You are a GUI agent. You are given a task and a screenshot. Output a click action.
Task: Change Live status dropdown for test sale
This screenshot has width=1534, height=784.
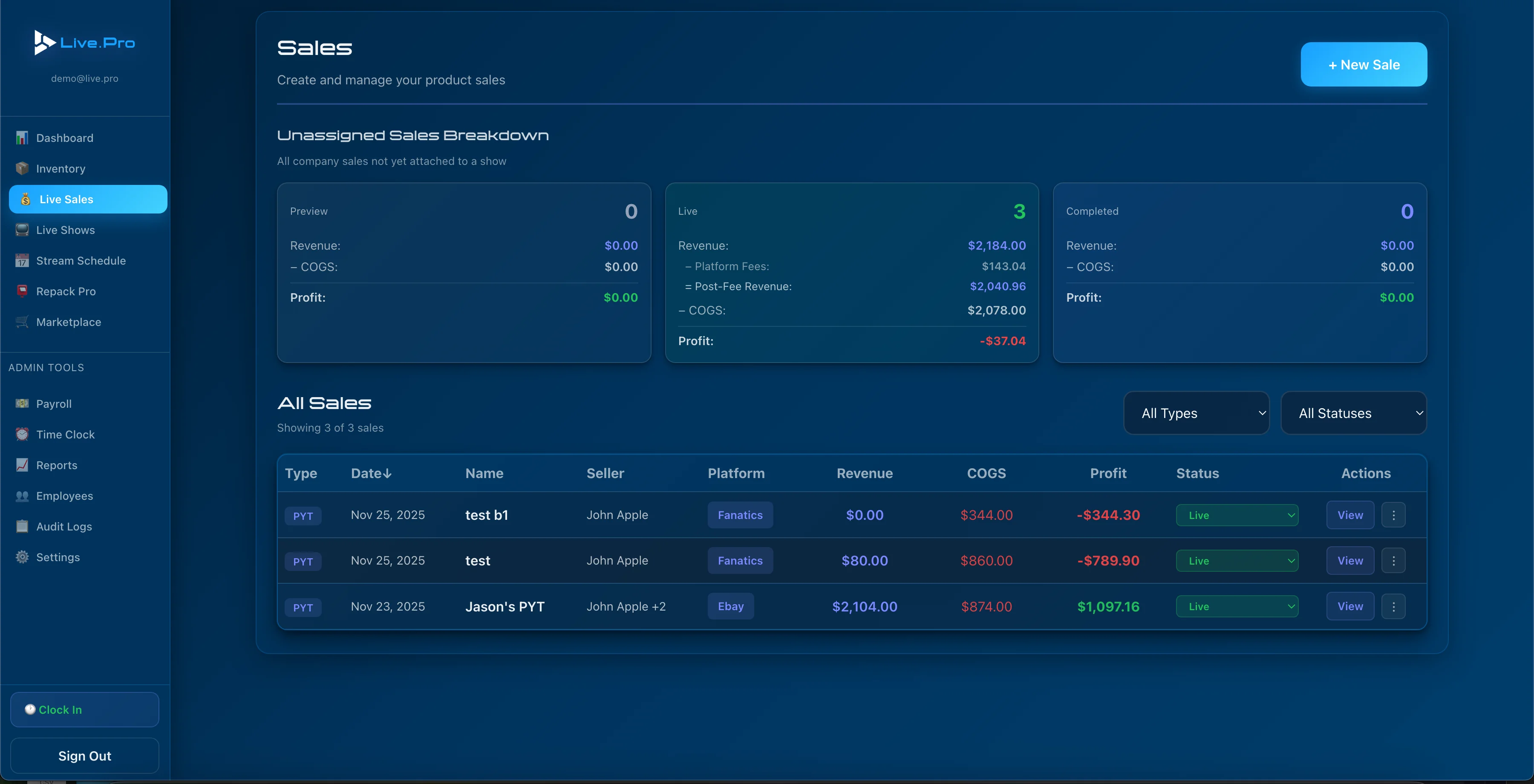(1237, 561)
